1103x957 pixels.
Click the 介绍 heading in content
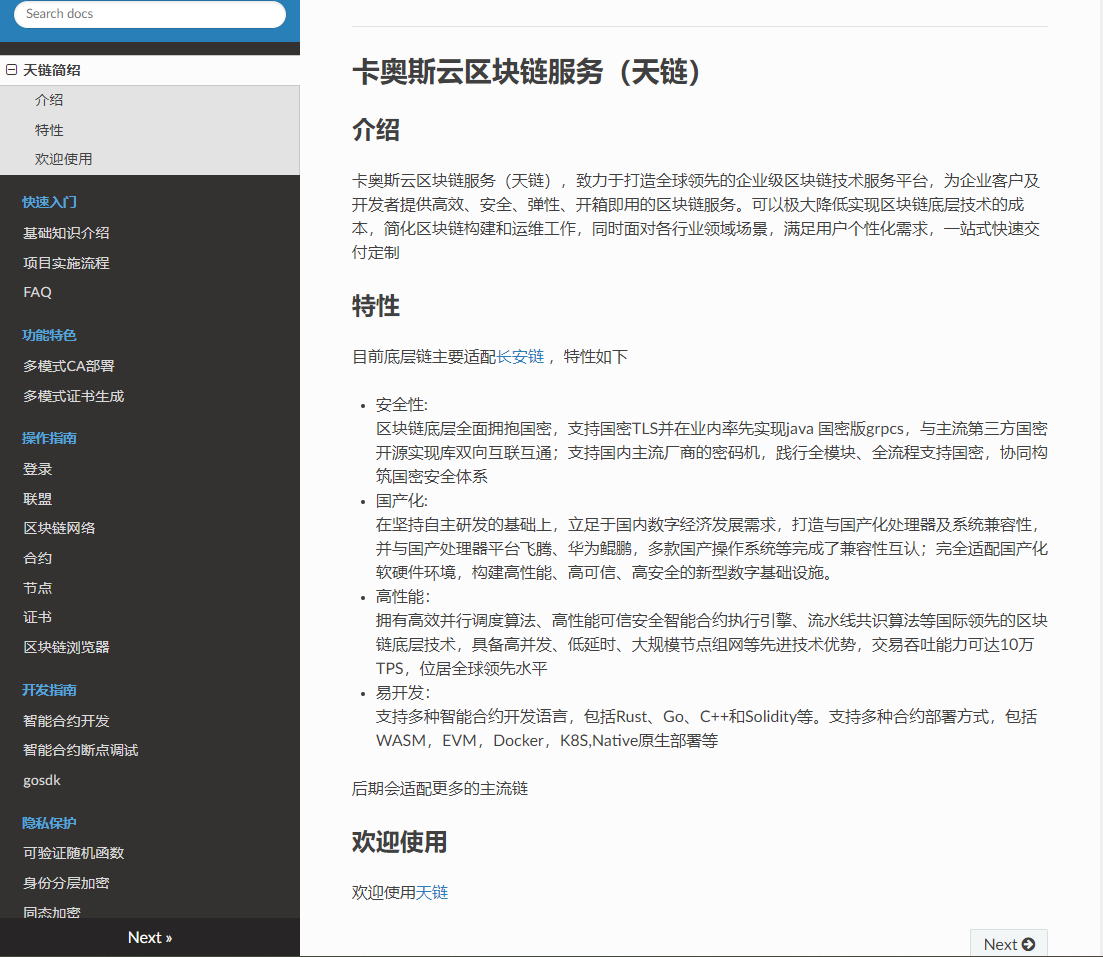376,130
